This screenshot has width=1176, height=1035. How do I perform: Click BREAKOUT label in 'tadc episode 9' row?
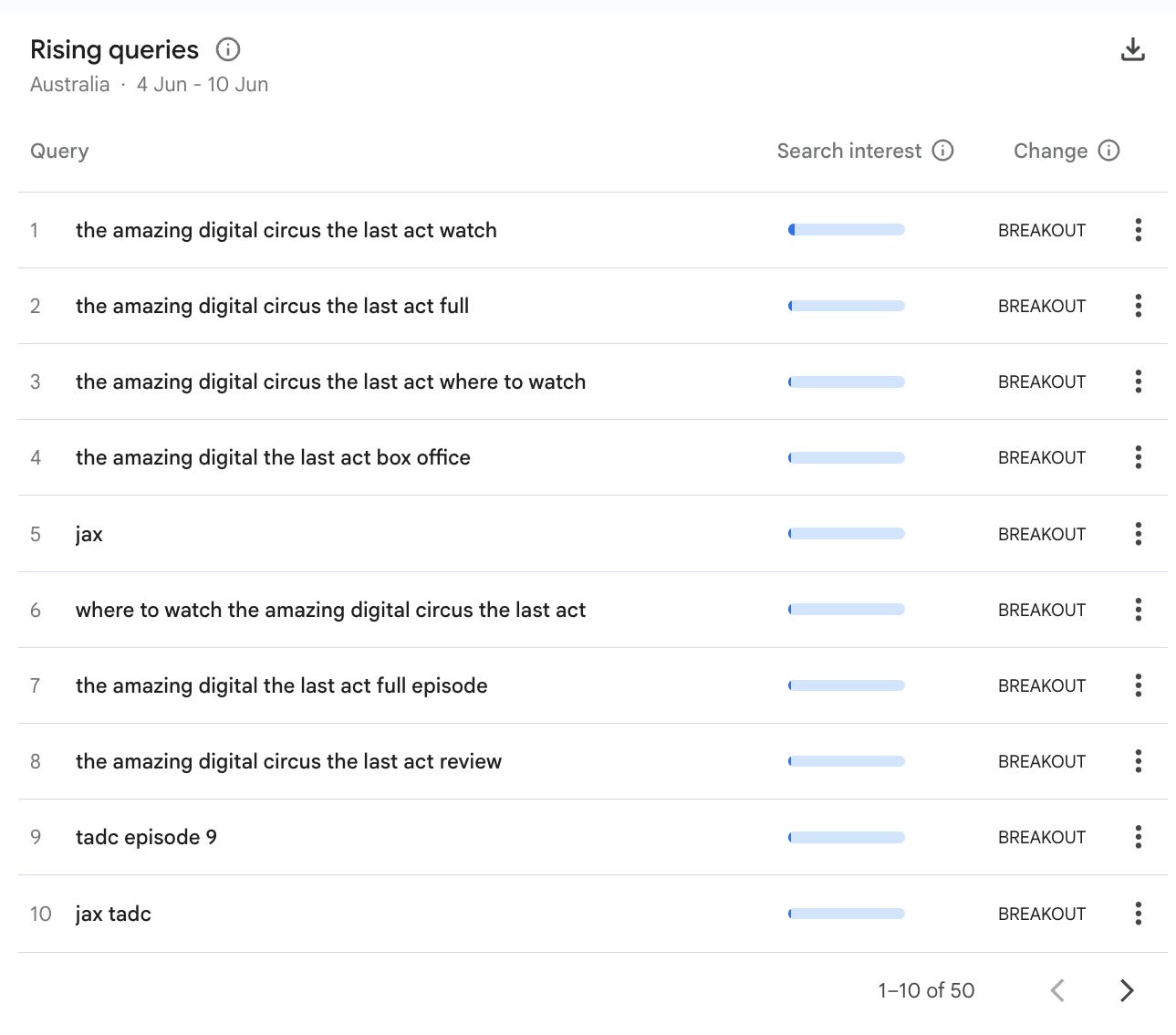click(x=1042, y=837)
